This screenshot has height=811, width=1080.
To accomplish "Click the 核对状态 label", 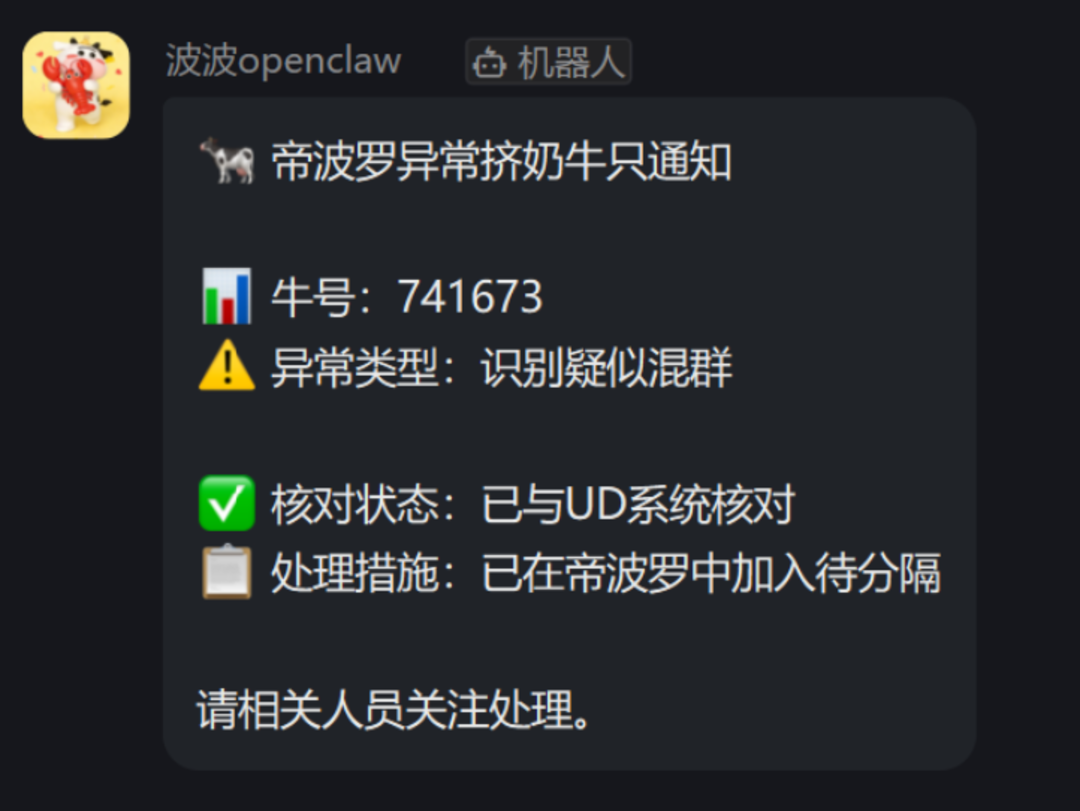I will [354, 504].
